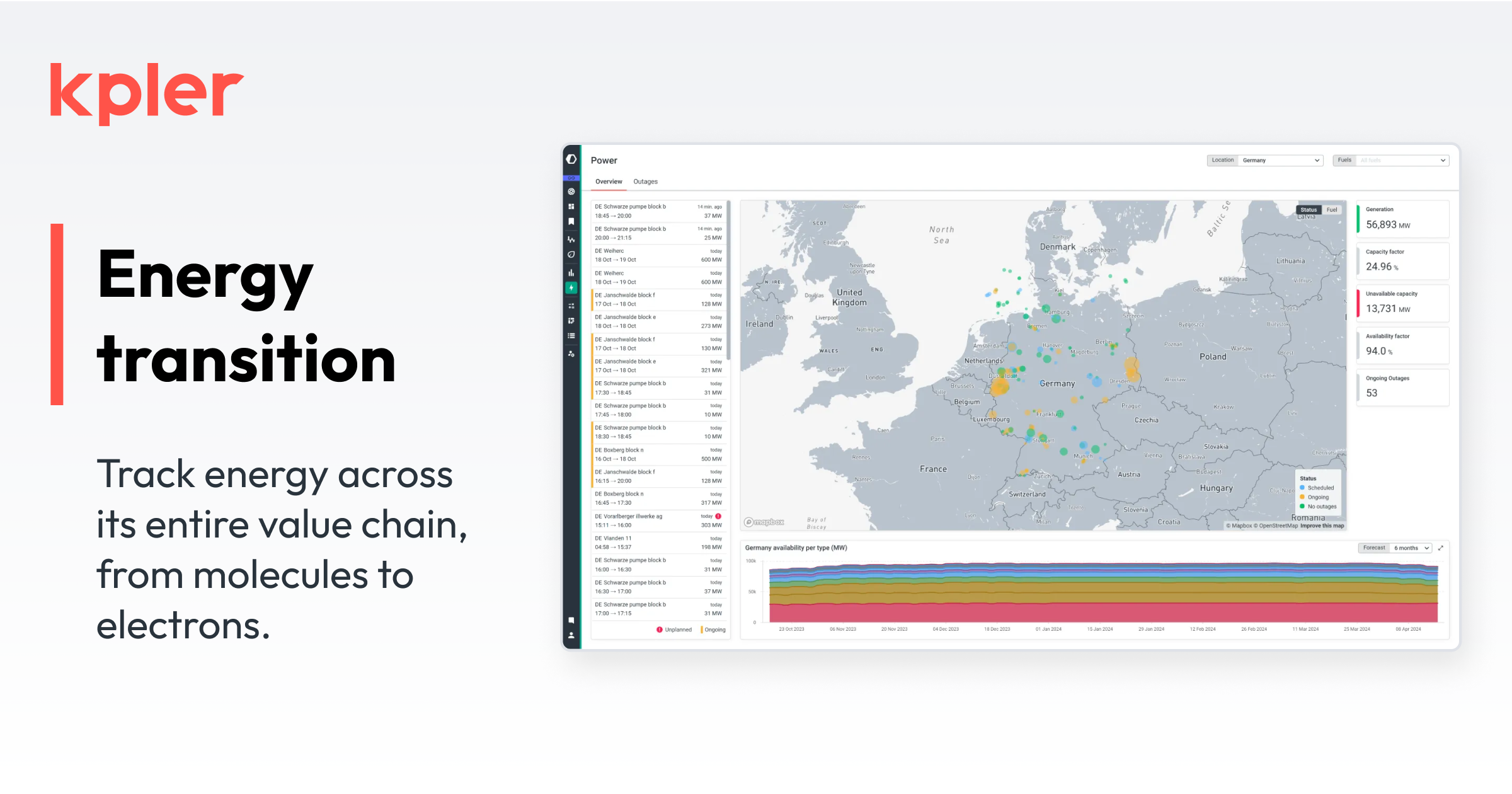1512x794 pixels.
Task: Click the list icon in the sidebar
Action: (571, 335)
